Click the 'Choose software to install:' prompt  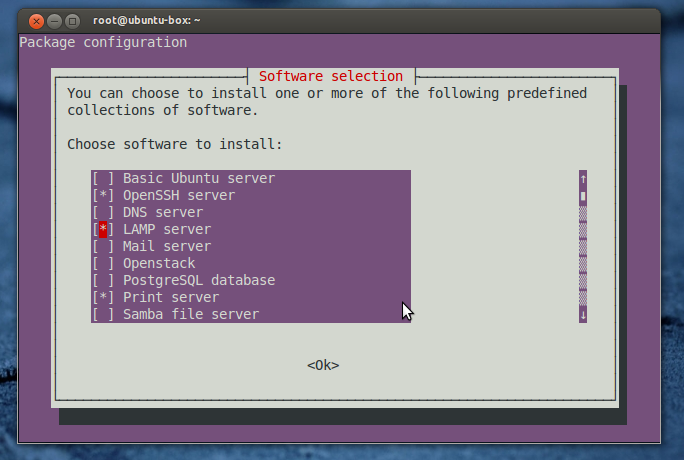click(x=175, y=144)
